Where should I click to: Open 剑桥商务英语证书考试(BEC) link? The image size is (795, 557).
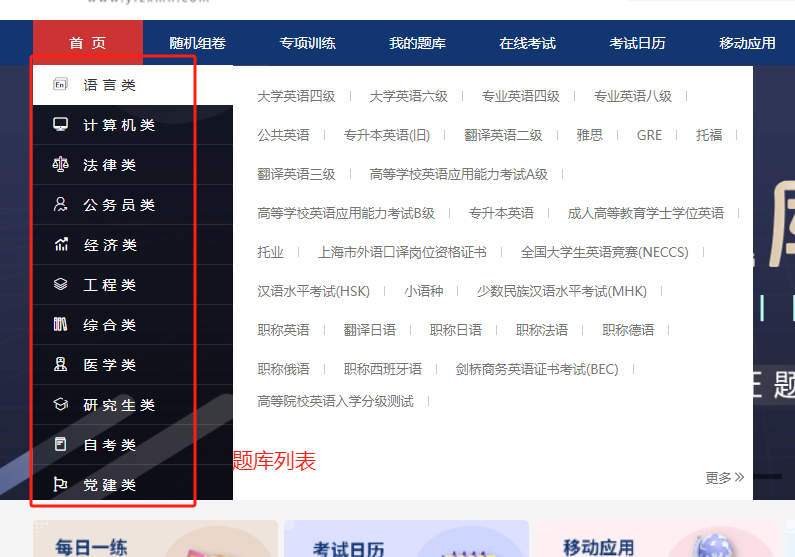537,369
